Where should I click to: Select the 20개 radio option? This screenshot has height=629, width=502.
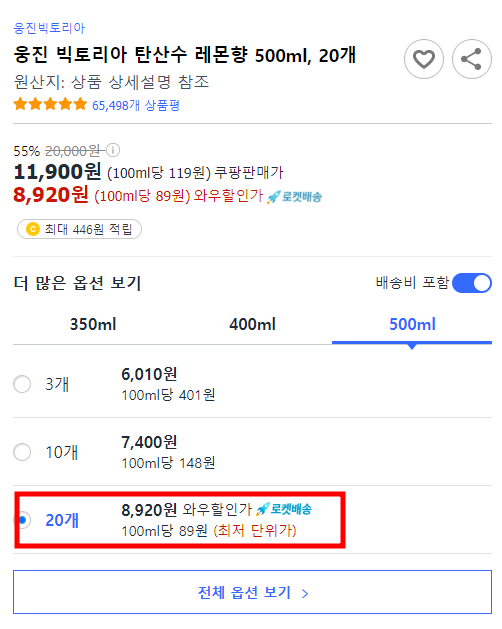click(22, 520)
